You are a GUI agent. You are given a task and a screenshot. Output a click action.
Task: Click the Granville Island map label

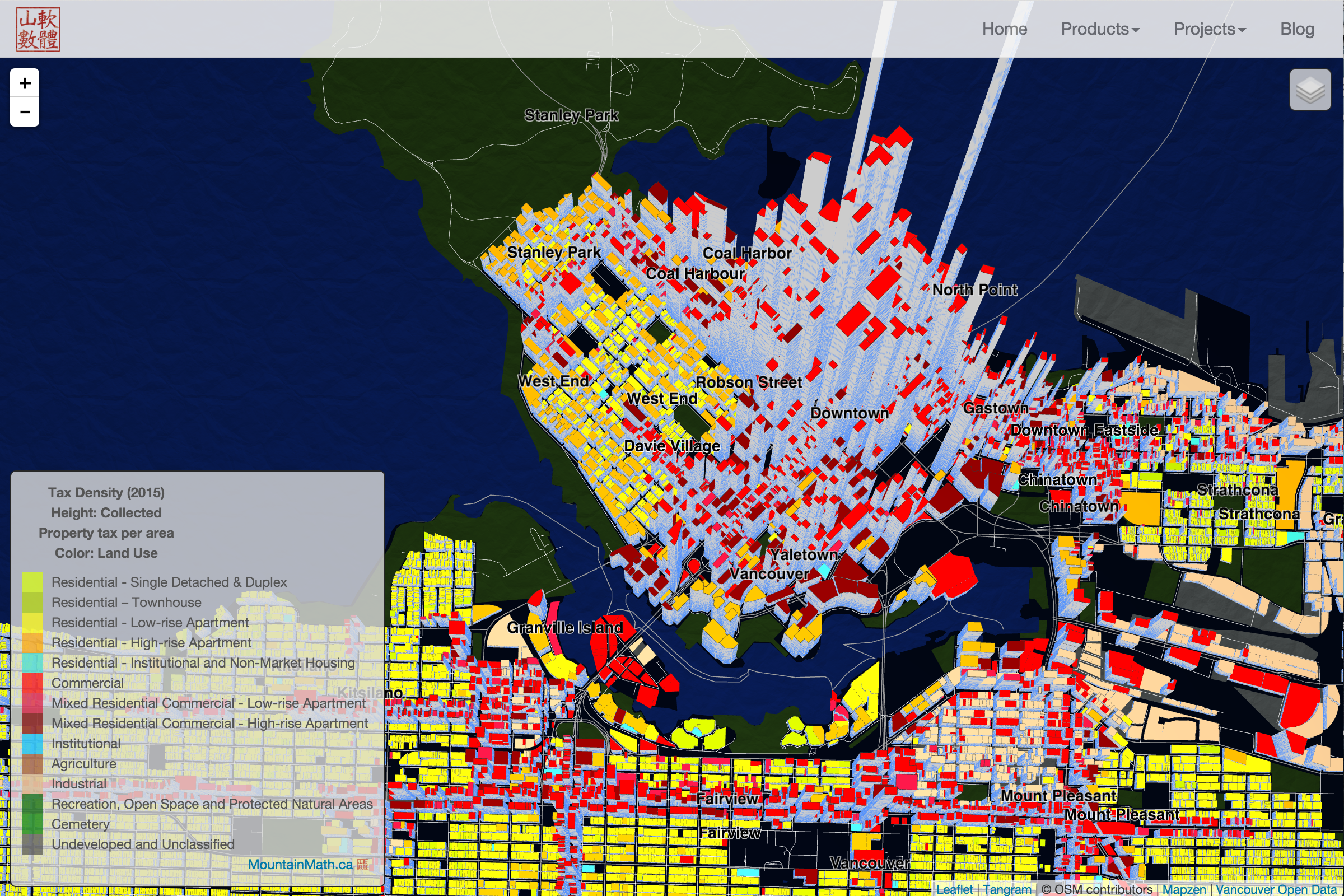tap(564, 627)
